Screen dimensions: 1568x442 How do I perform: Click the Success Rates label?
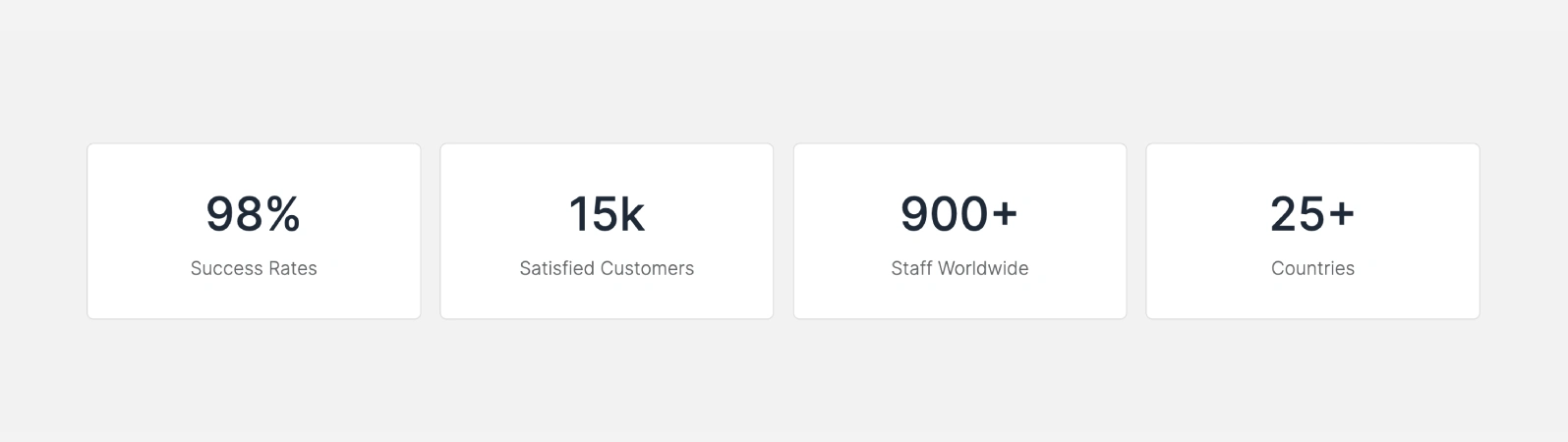[x=254, y=268]
